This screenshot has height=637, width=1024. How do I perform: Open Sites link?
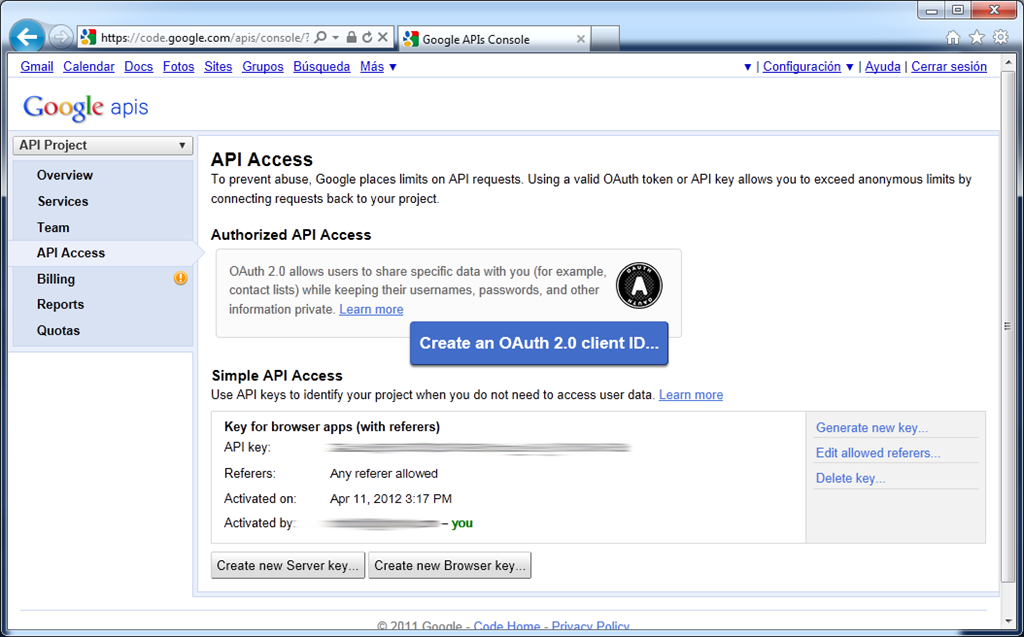[x=218, y=67]
